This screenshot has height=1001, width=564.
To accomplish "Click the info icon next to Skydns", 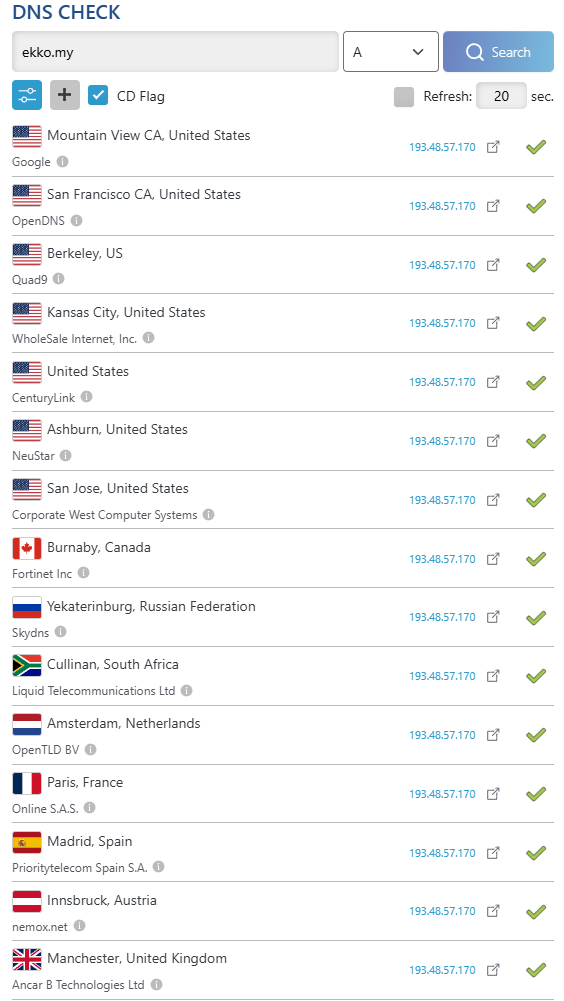I will 60,632.
